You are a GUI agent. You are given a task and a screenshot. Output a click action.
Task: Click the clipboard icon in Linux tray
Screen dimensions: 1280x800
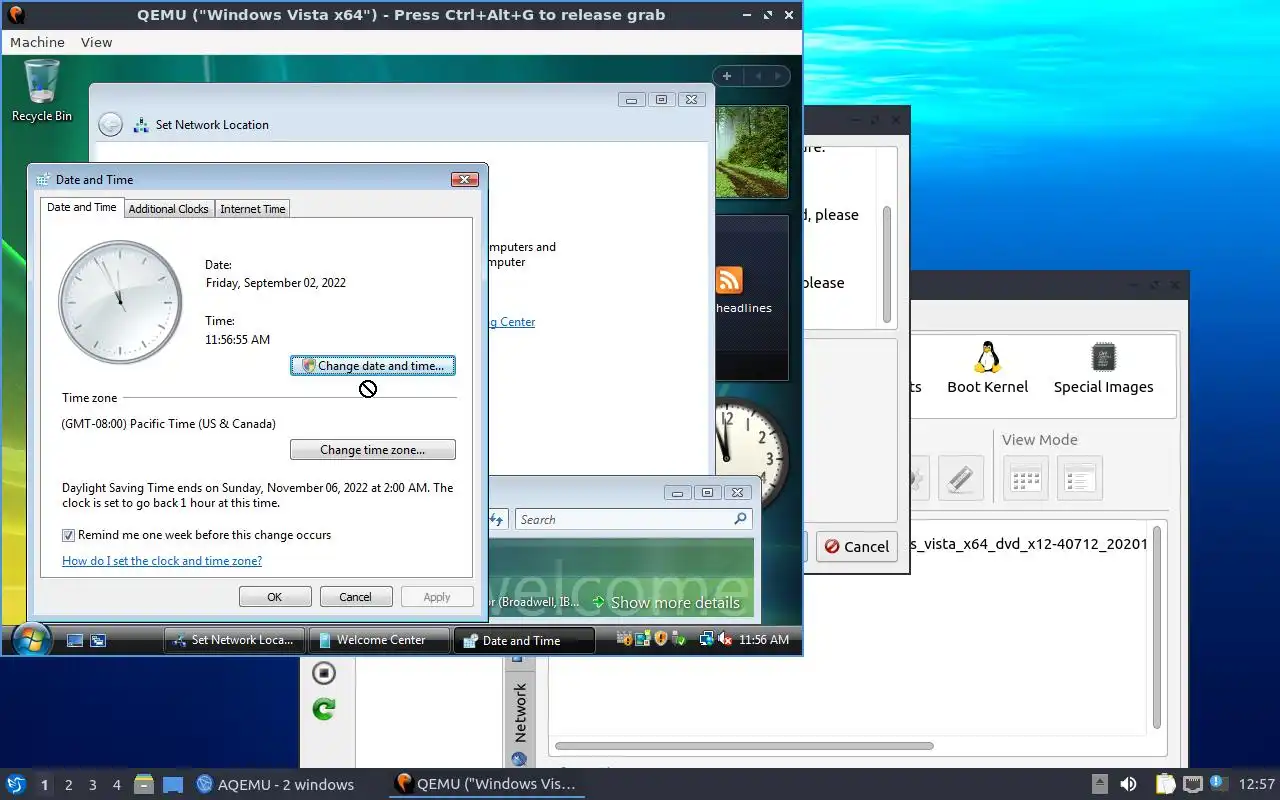[x=1165, y=784]
